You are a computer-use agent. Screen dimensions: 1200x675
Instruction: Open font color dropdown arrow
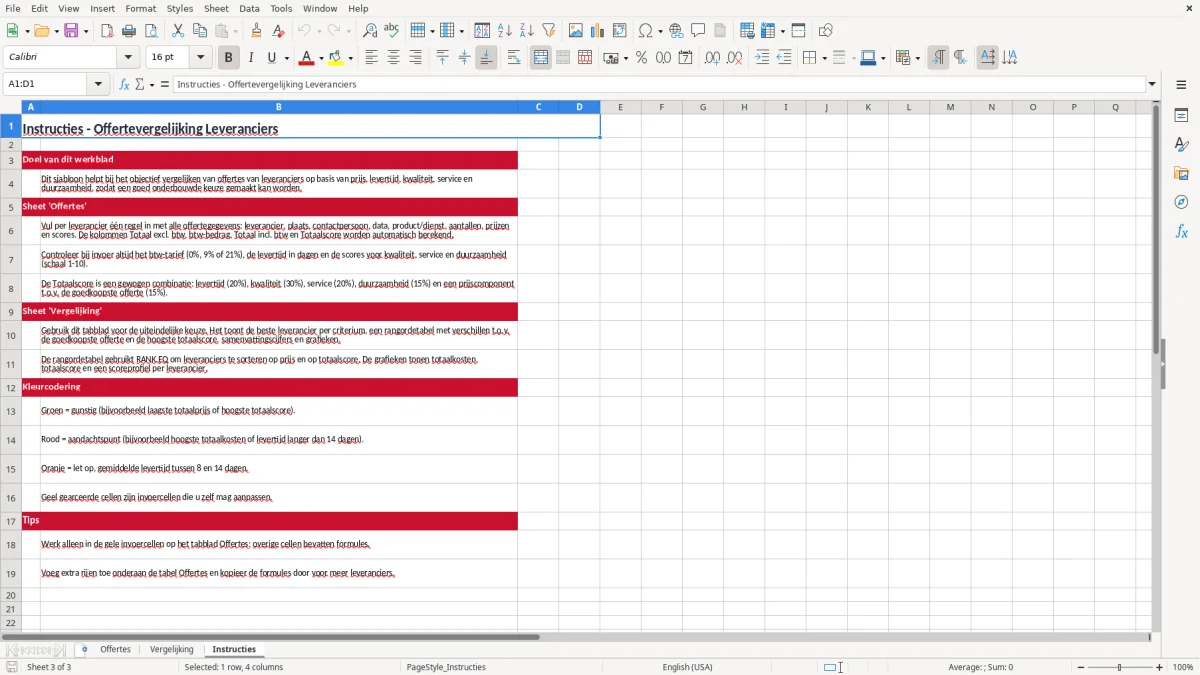(x=321, y=58)
